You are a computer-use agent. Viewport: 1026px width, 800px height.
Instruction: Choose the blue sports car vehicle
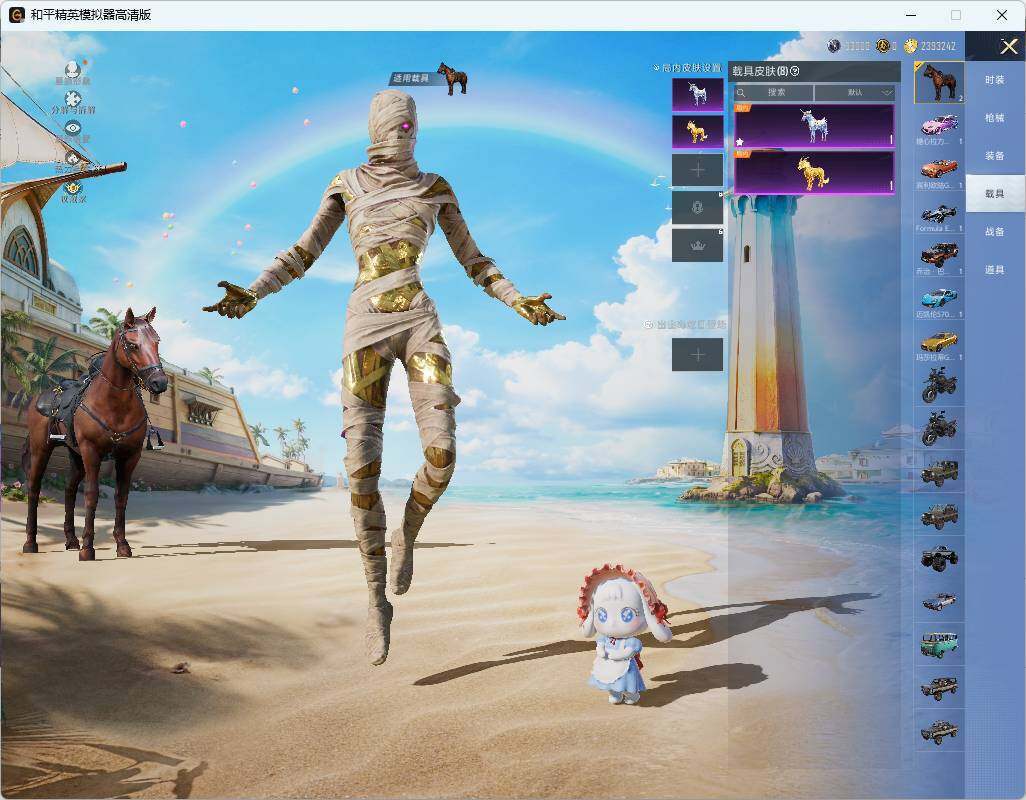[939, 301]
